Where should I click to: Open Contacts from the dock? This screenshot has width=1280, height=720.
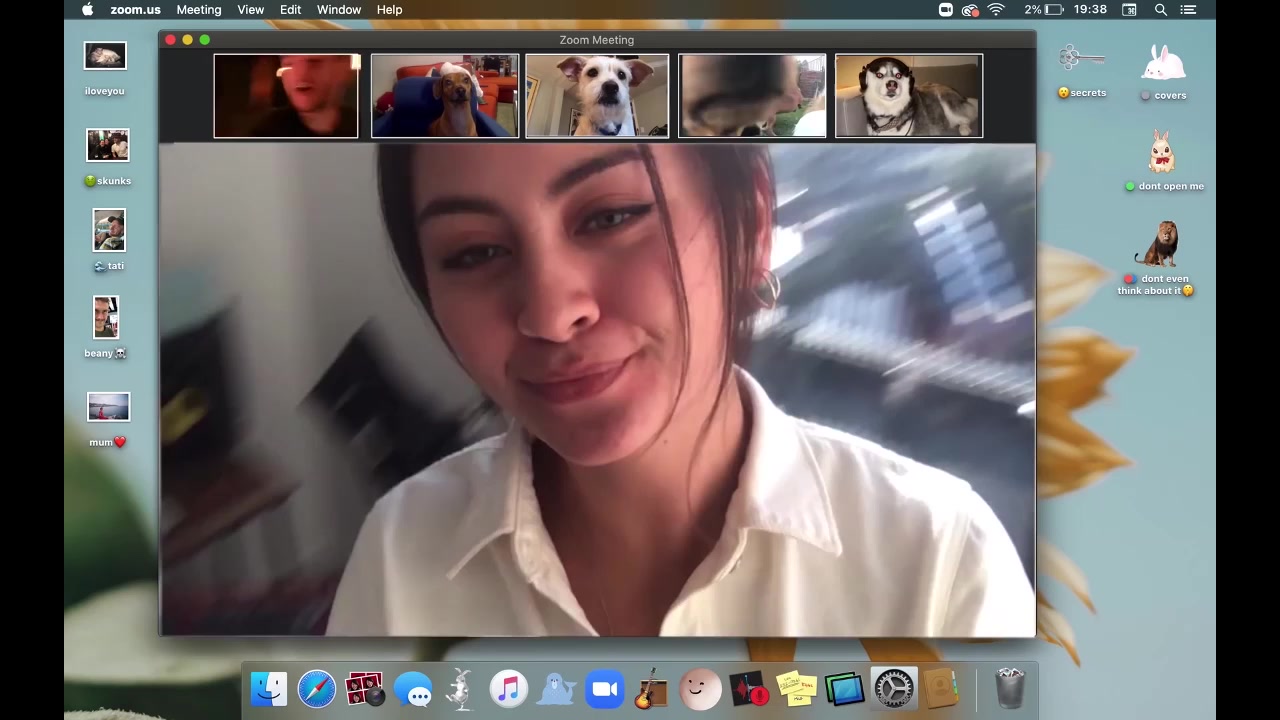[940, 689]
